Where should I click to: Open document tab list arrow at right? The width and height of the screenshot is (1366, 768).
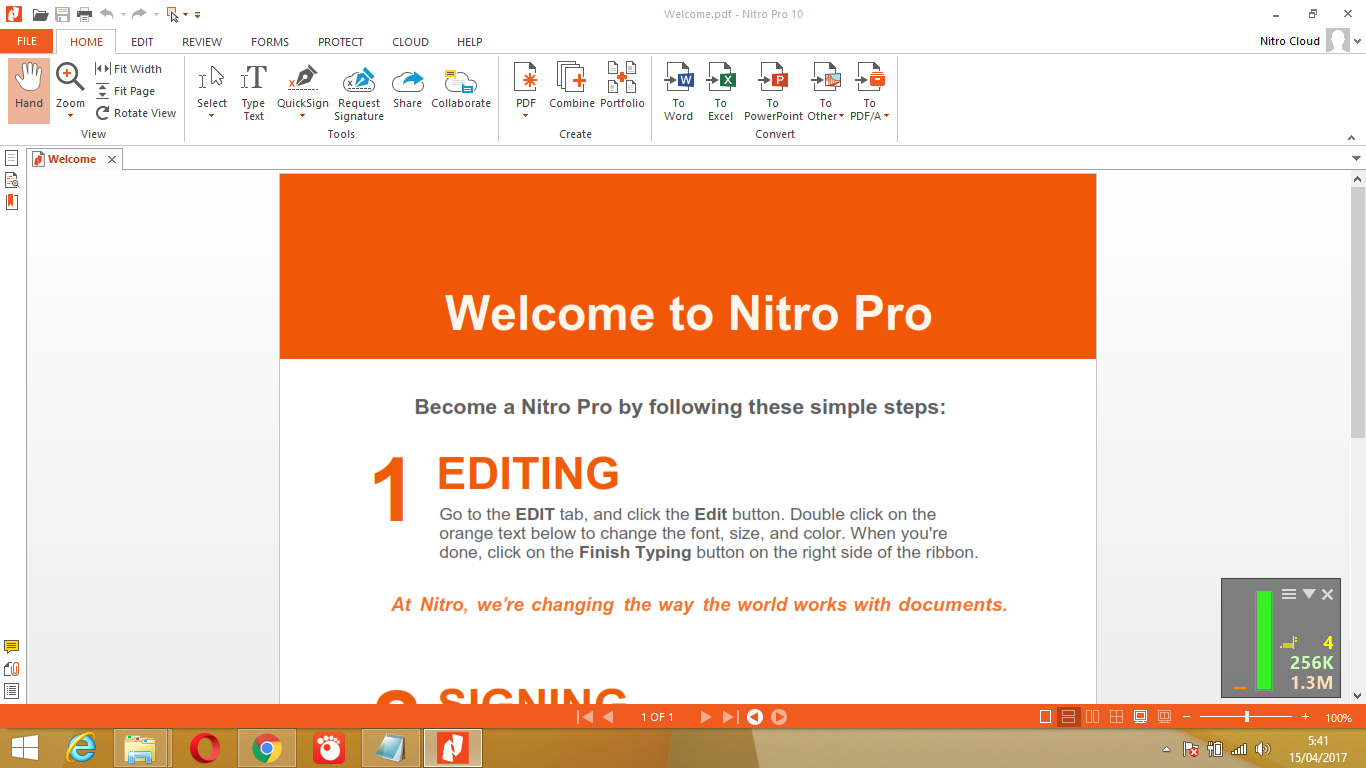click(1356, 159)
